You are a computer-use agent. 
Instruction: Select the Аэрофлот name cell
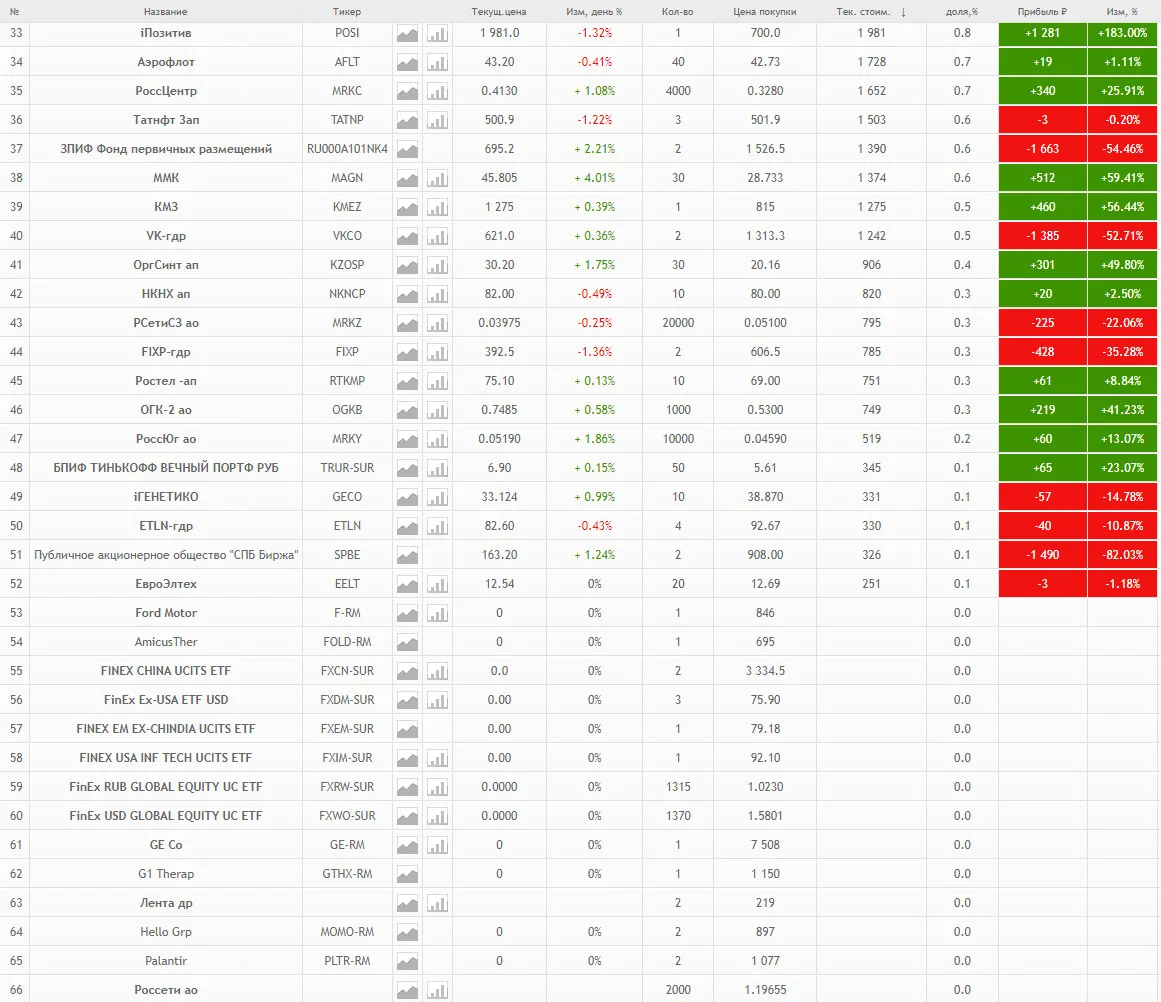[x=166, y=62]
